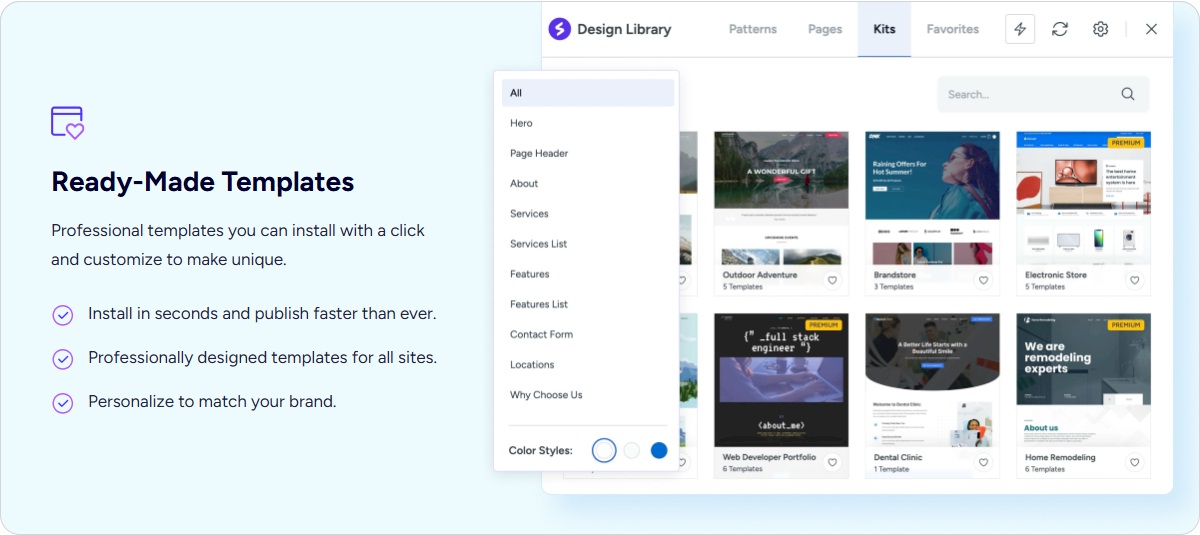Favorite the Electronic Store kit heart
The image size is (1200, 535).
1134,281
